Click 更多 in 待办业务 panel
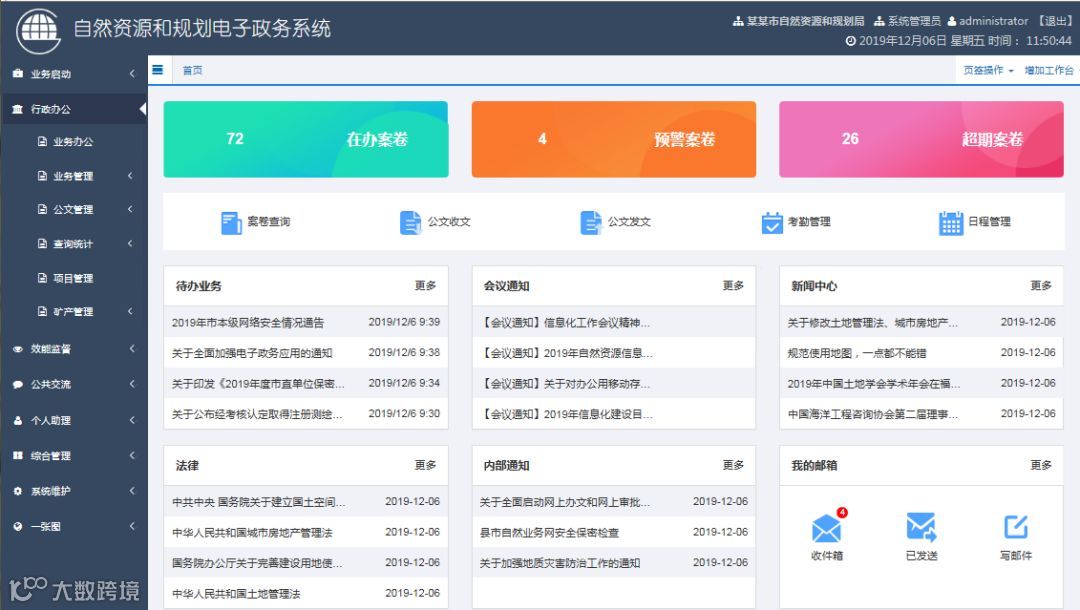The height and width of the screenshot is (610, 1080). (425, 285)
